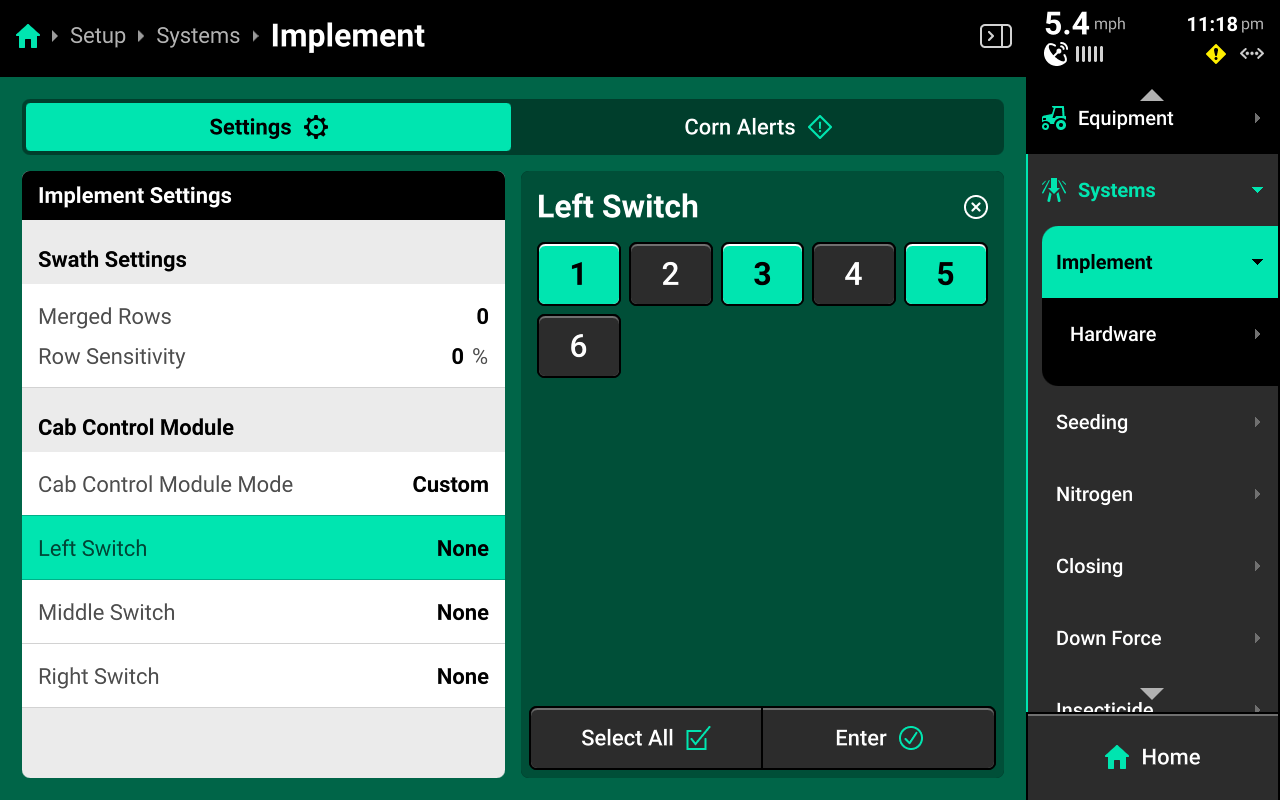Collapse the Systems menu section
Image resolution: width=1280 pixels, height=800 pixels.
(x=1153, y=190)
